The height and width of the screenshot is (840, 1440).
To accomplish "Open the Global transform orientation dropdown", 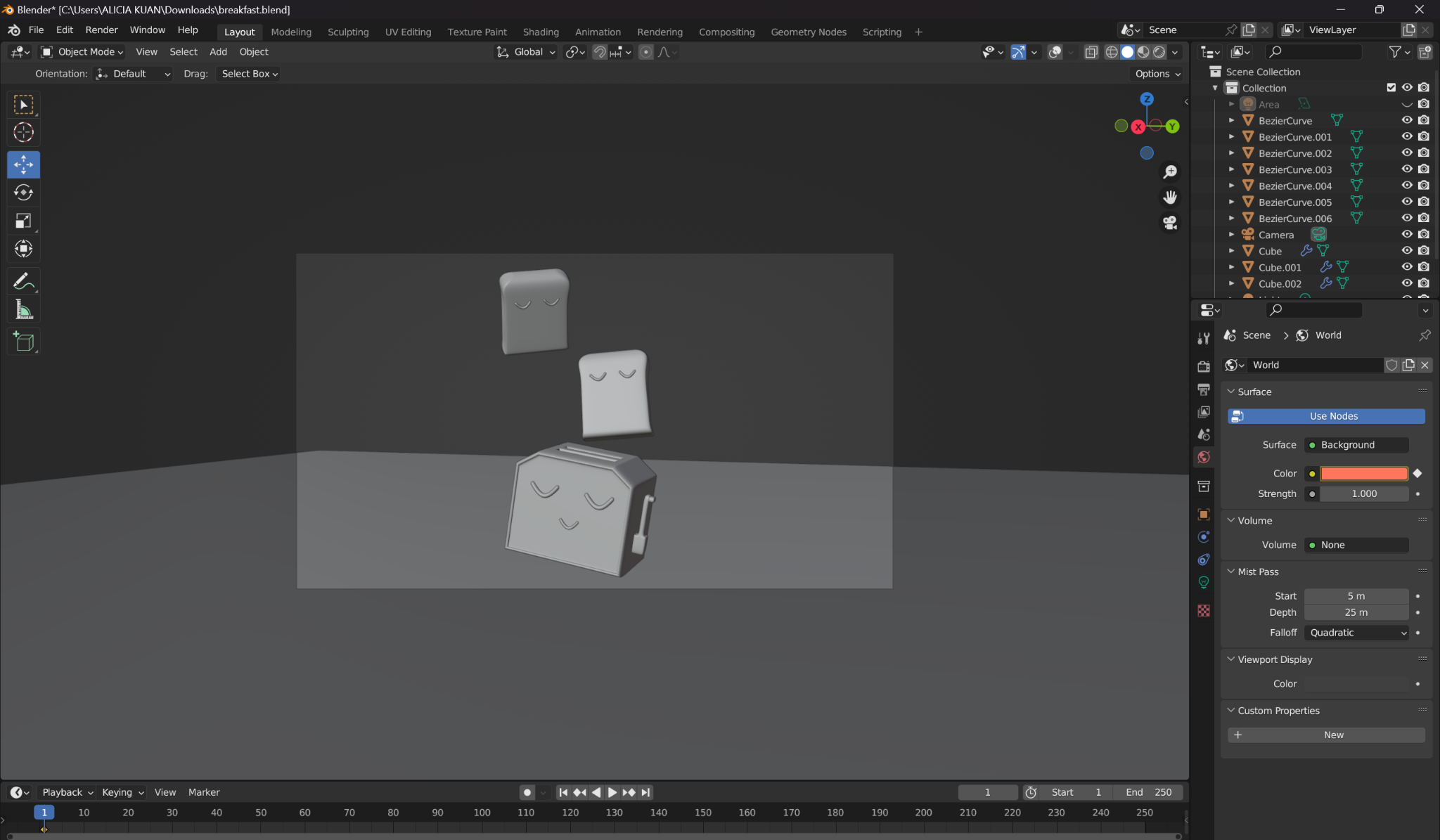I will point(526,52).
